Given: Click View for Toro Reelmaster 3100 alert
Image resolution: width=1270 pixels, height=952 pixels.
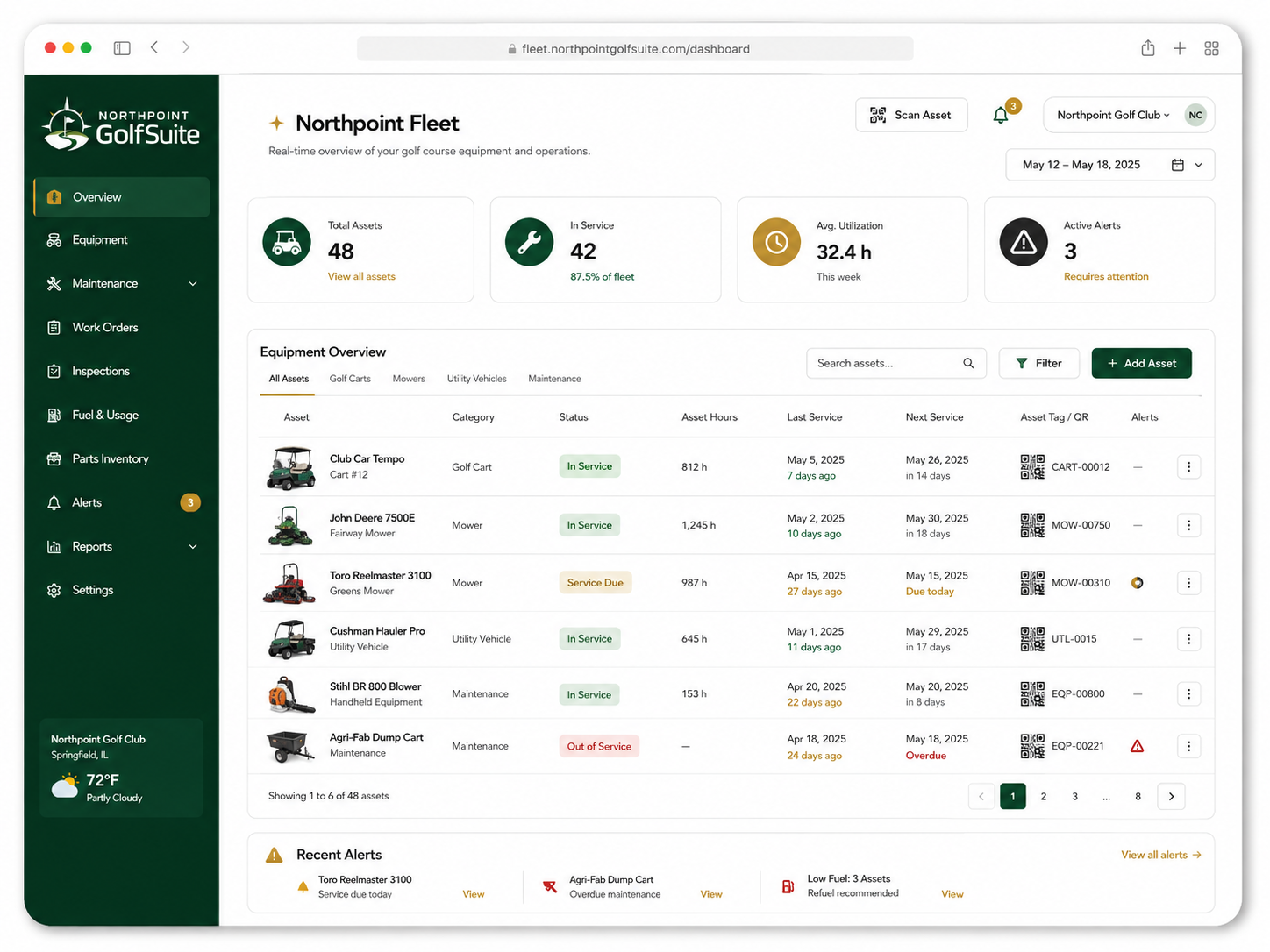Looking at the screenshot, I should tap(474, 894).
